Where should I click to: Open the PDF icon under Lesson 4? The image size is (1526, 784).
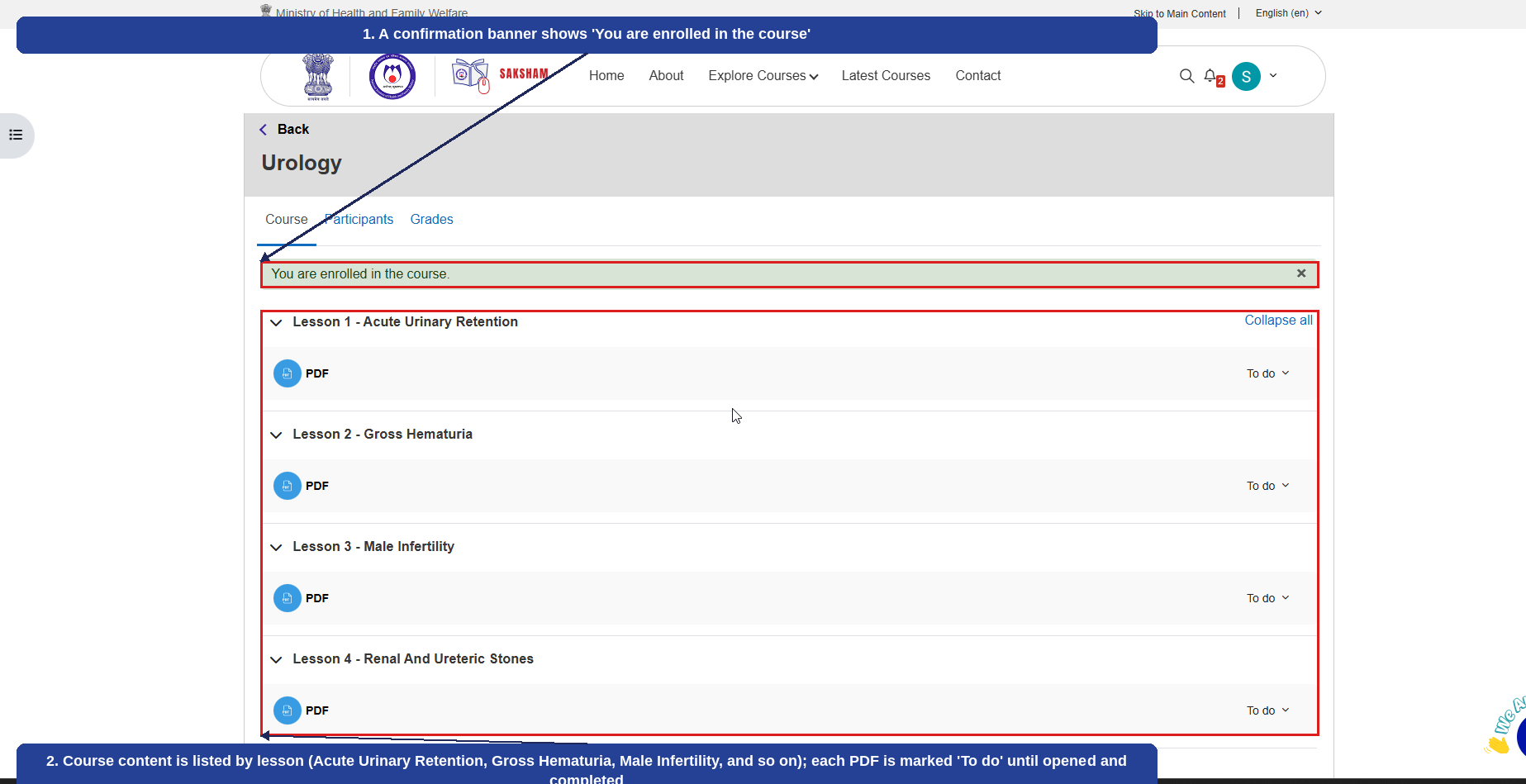coord(287,710)
